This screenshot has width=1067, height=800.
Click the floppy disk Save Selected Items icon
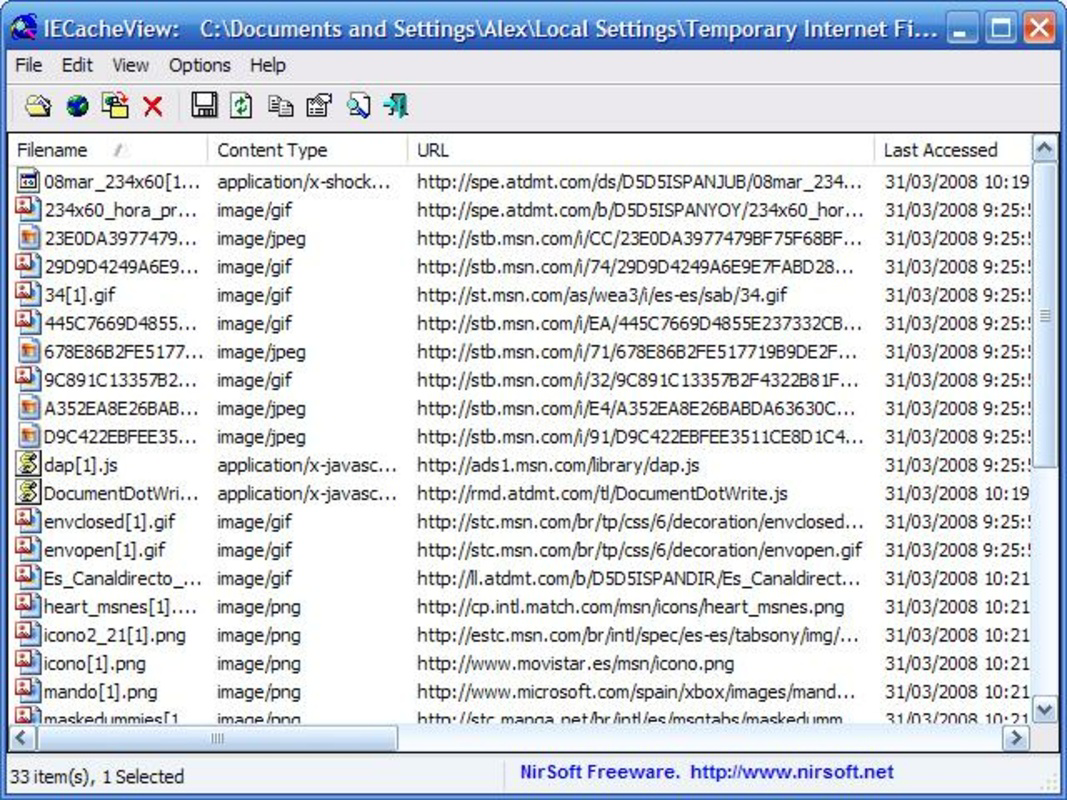[x=204, y=105]
